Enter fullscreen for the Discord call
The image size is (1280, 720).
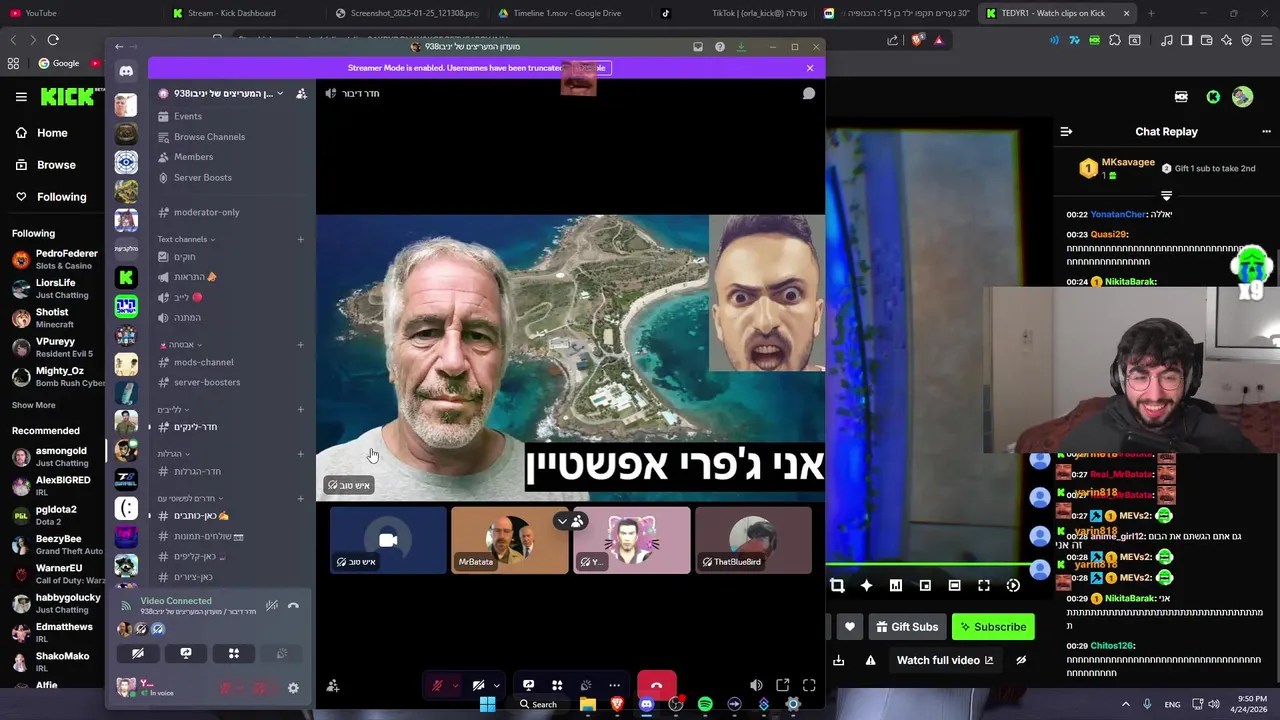(809, 685)
